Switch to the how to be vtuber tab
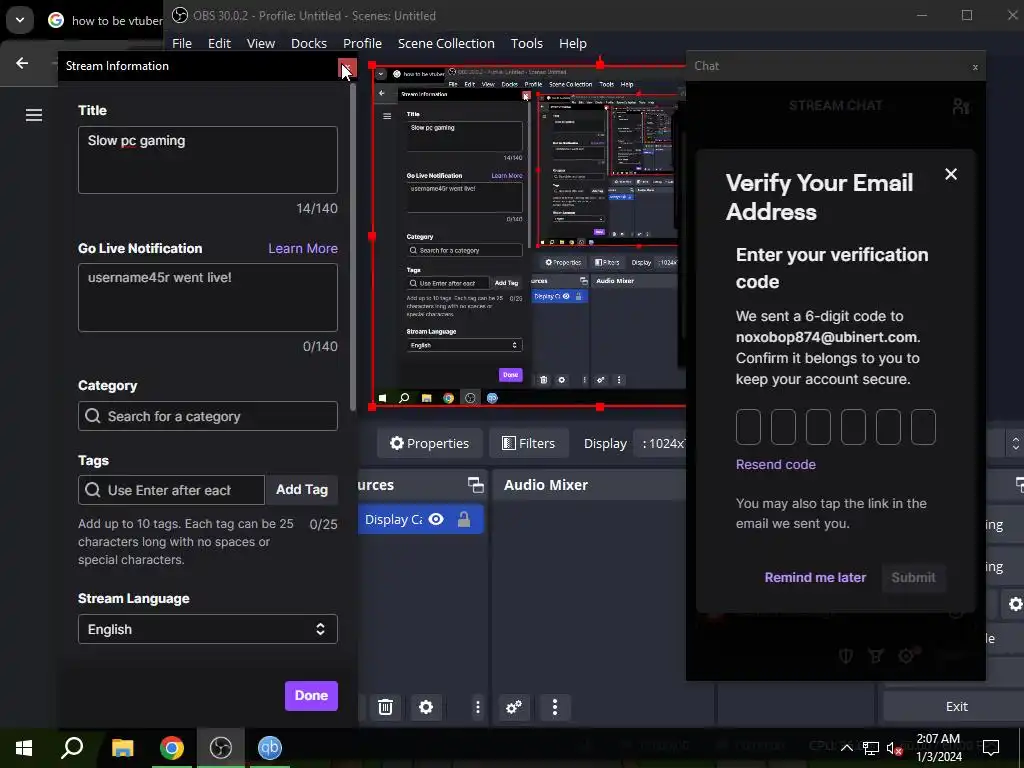 (x=104, y=21)
